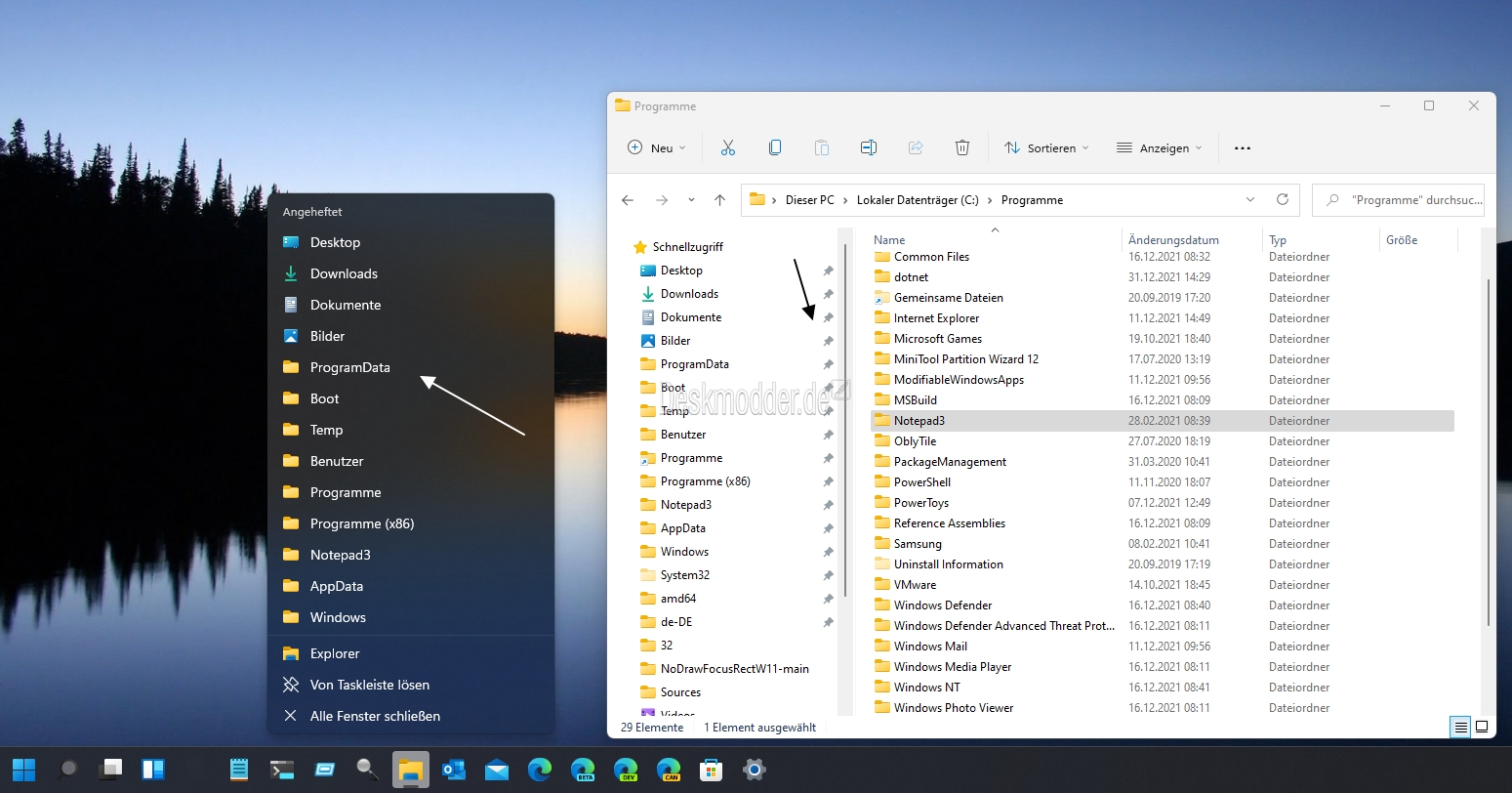
Task: Open taskbar Search magnifier next to Start
Action: coord(67,770)
